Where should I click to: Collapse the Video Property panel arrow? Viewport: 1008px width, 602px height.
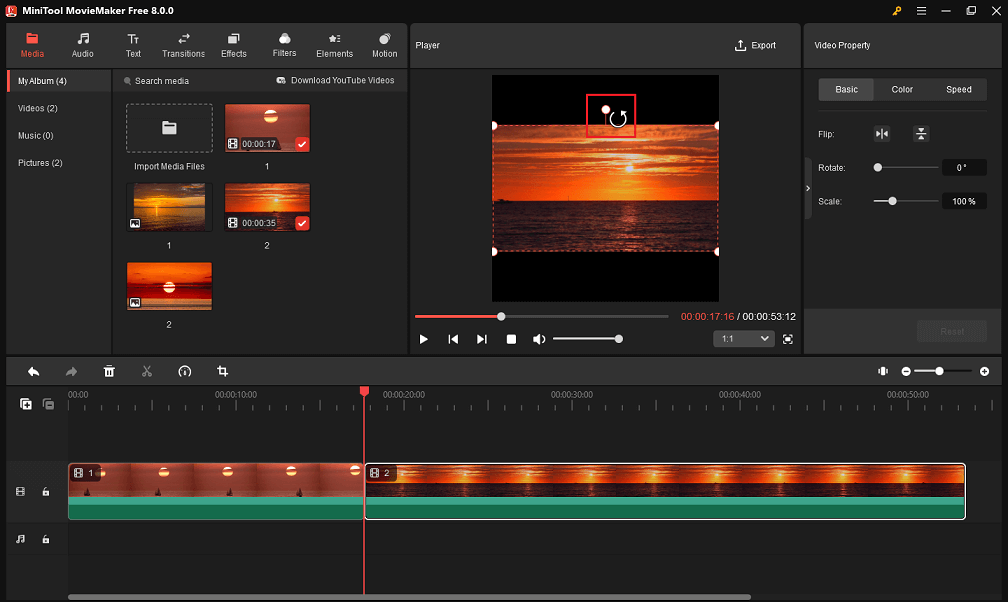(x=808, y=188)
